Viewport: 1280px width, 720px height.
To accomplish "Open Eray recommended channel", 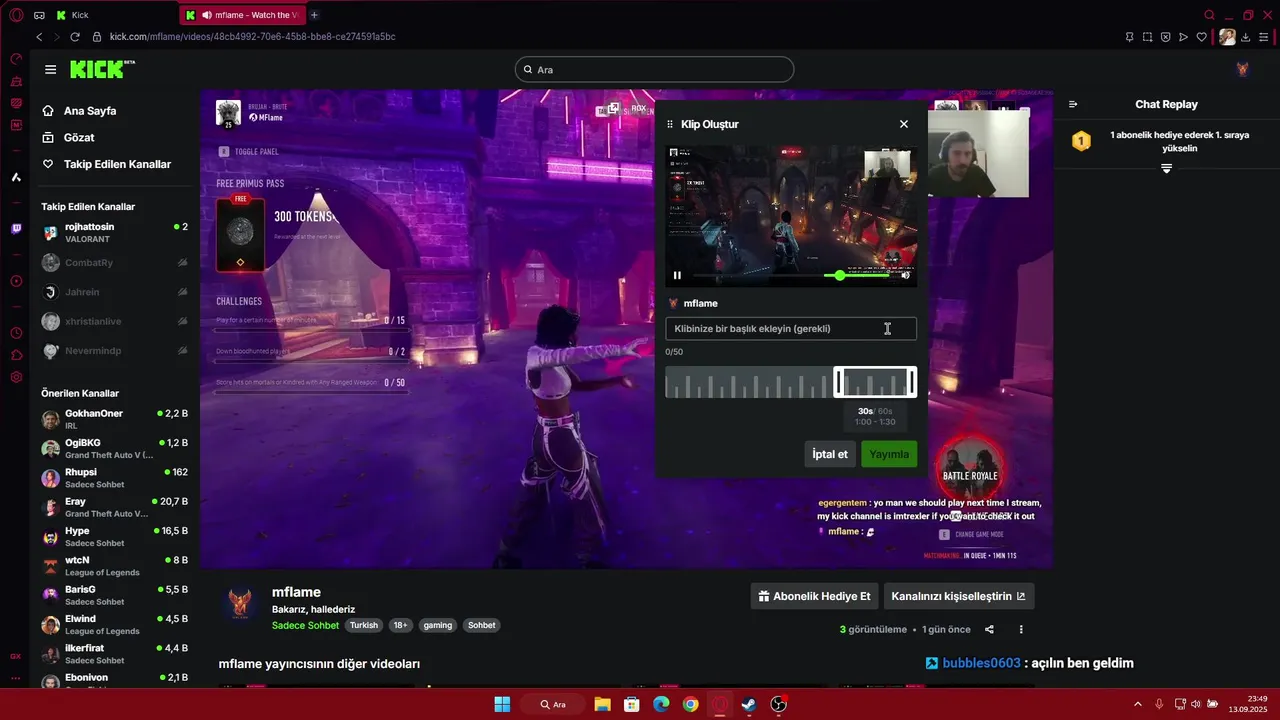I will [x=114, y=507].
